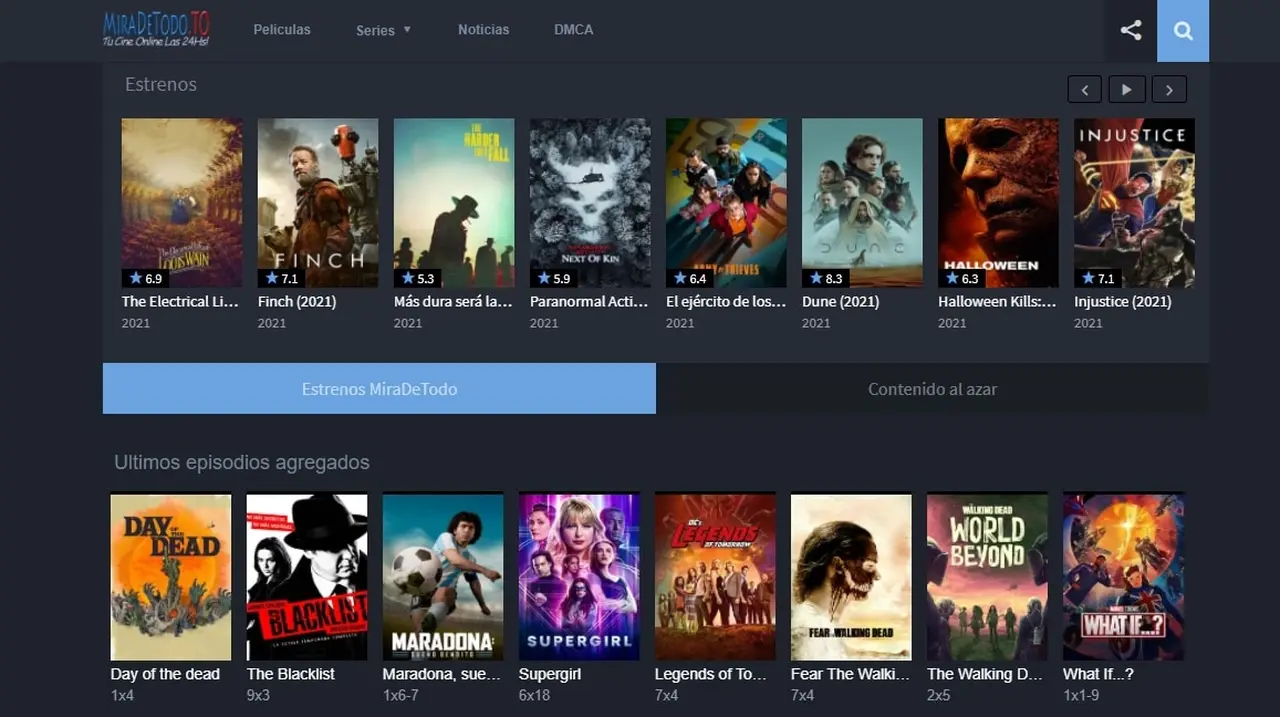This screenshot has height=717, width=1280.
Task: Open the Noticias menu item
Action: (x=483, y=30)
